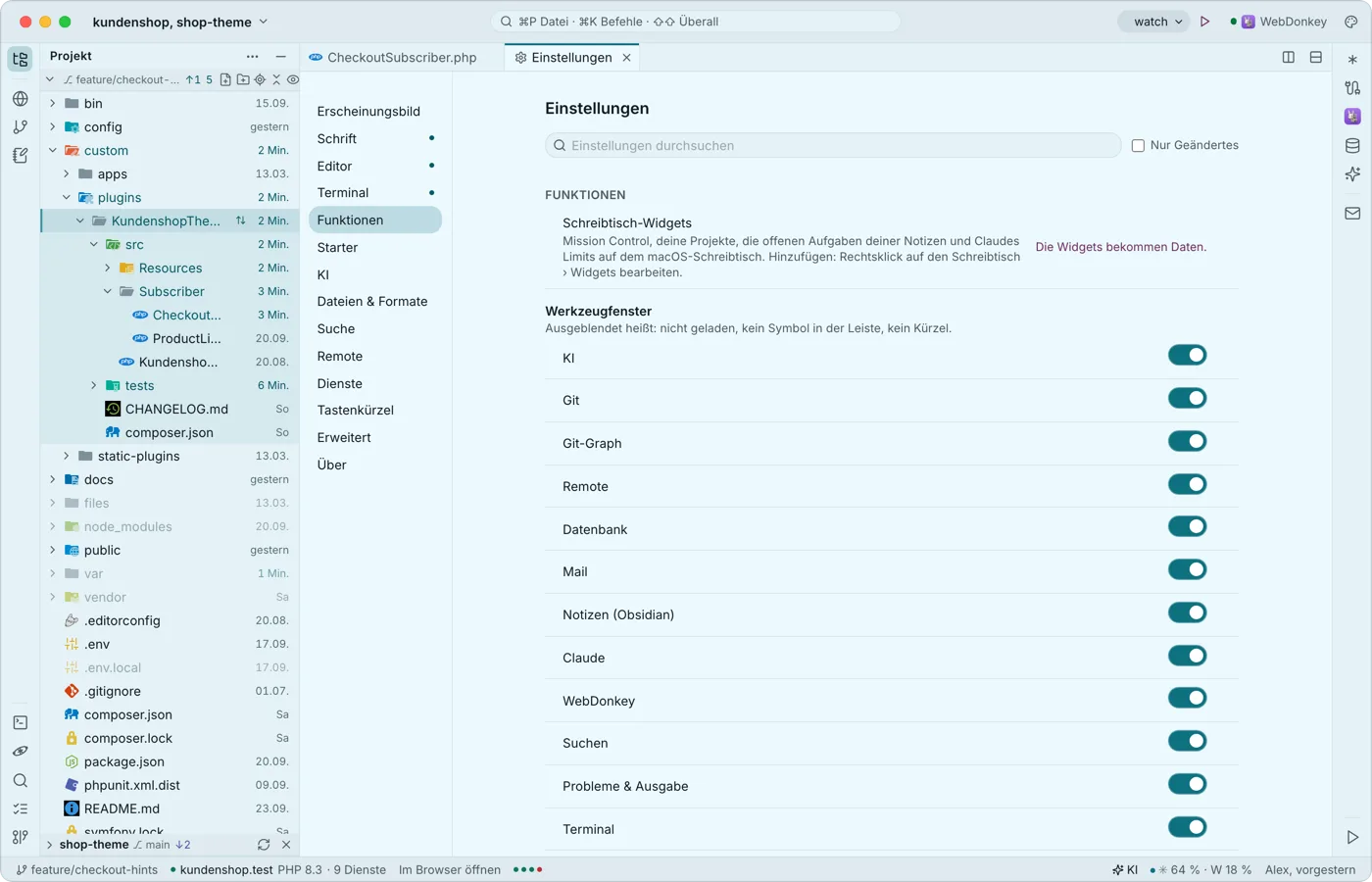Open the Git branch panel icon in left sidebar
Screen dimensions: 1372x882
click(x=20, y=127)
